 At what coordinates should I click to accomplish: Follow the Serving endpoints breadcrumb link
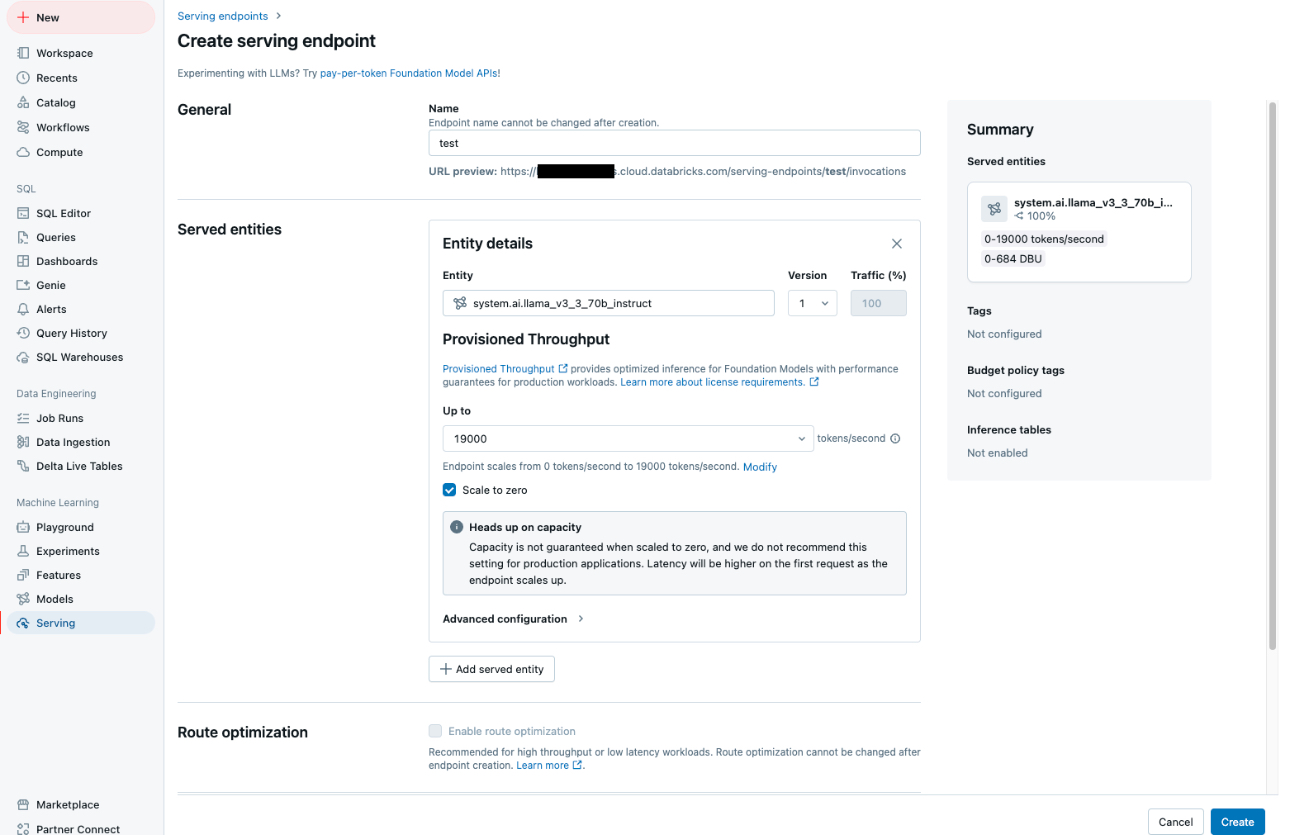point(223,16)
